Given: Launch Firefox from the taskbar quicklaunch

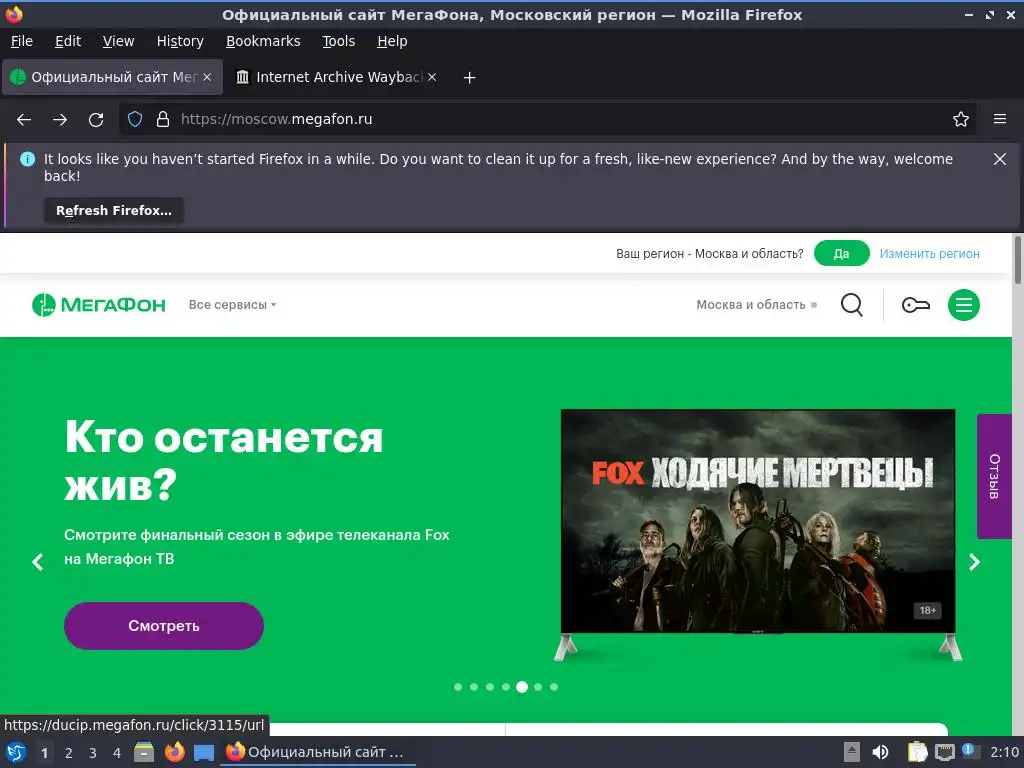Looking at the screenshot, I should click(174, 752).
